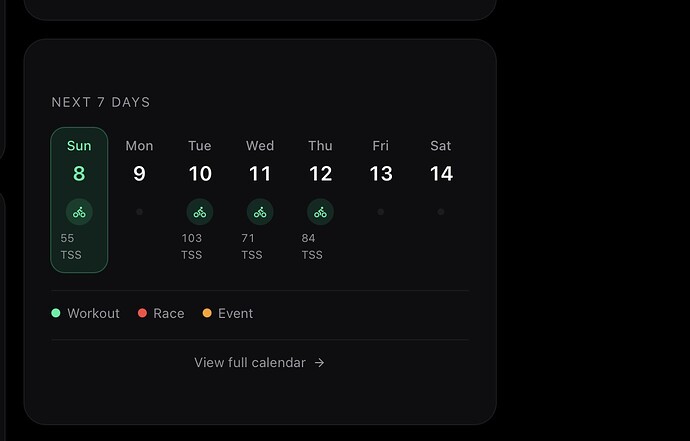Click the arrow beside View full calendar
The width and height of the screenshot is (690, 441).
(320, 363)
